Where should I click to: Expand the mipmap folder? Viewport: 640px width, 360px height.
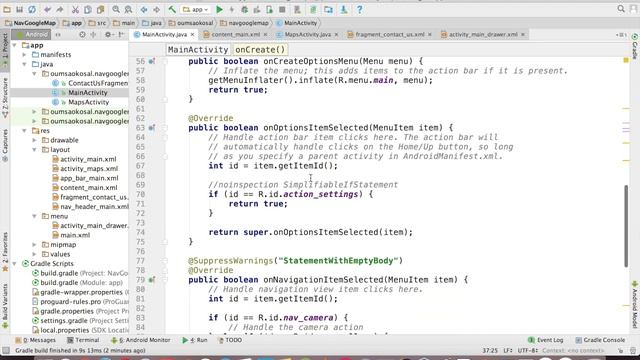(34, 245)
